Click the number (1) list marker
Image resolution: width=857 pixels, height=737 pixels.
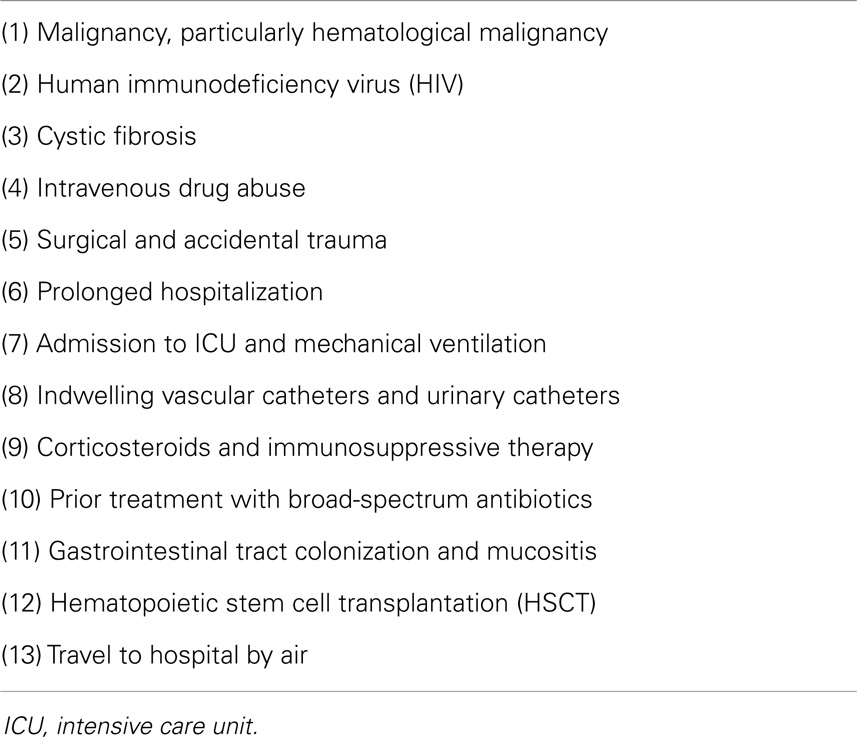point(15,33)
